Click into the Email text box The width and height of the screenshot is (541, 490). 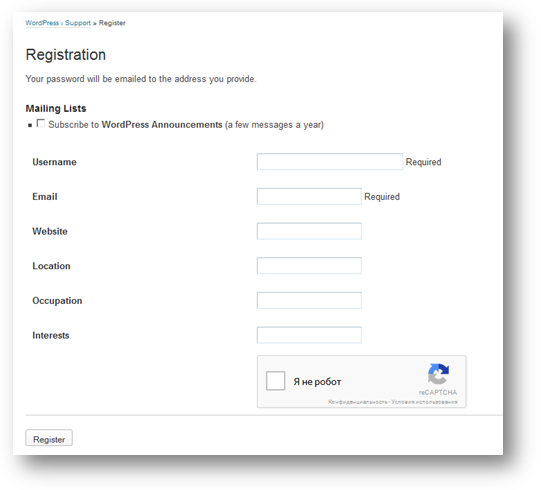(x=309, y=196)
